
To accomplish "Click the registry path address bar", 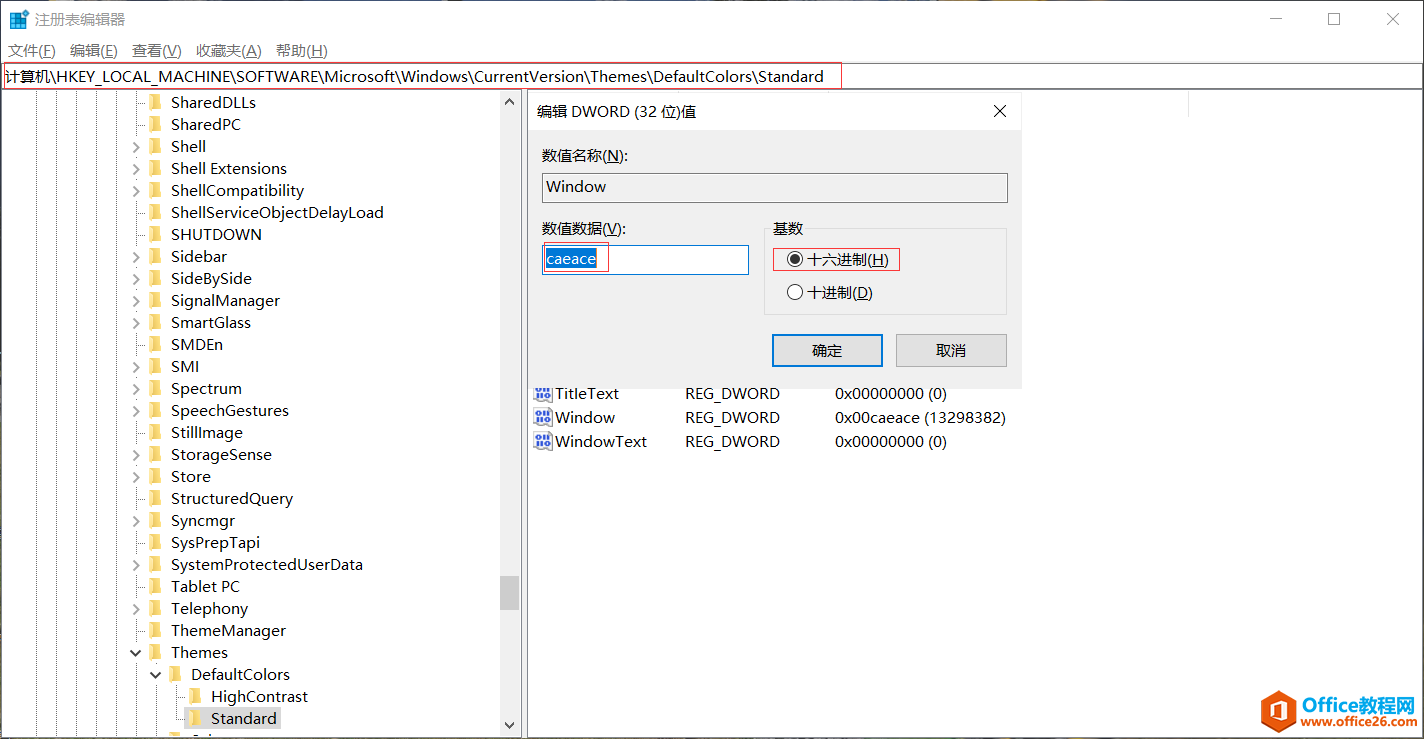I will (711, 76).
